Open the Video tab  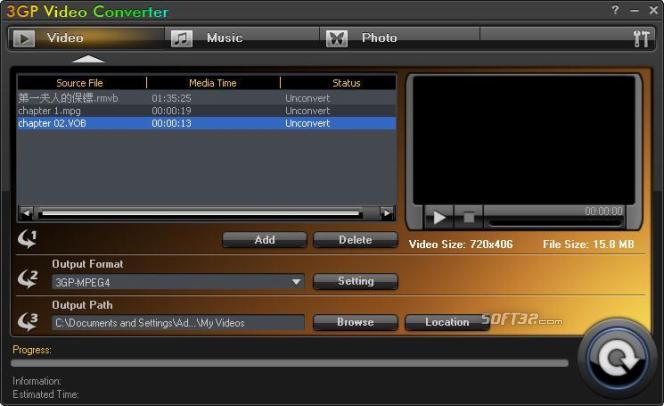click(x=86, y=38)
